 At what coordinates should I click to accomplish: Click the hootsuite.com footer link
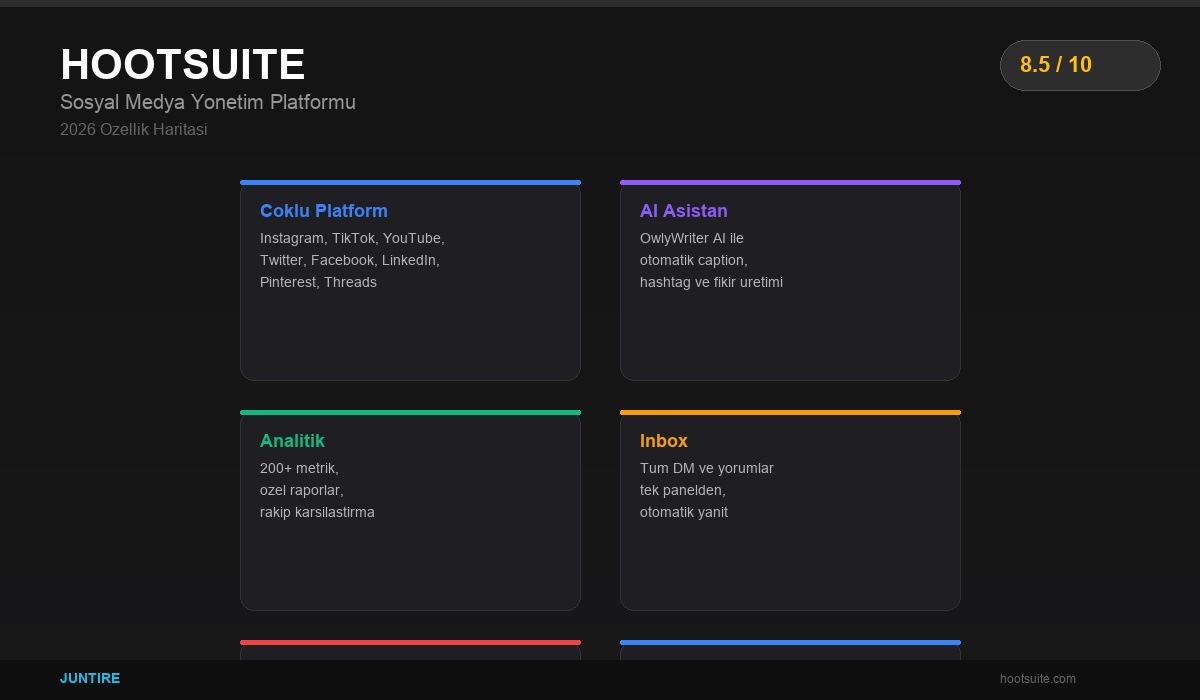[x=1038, y=679]
